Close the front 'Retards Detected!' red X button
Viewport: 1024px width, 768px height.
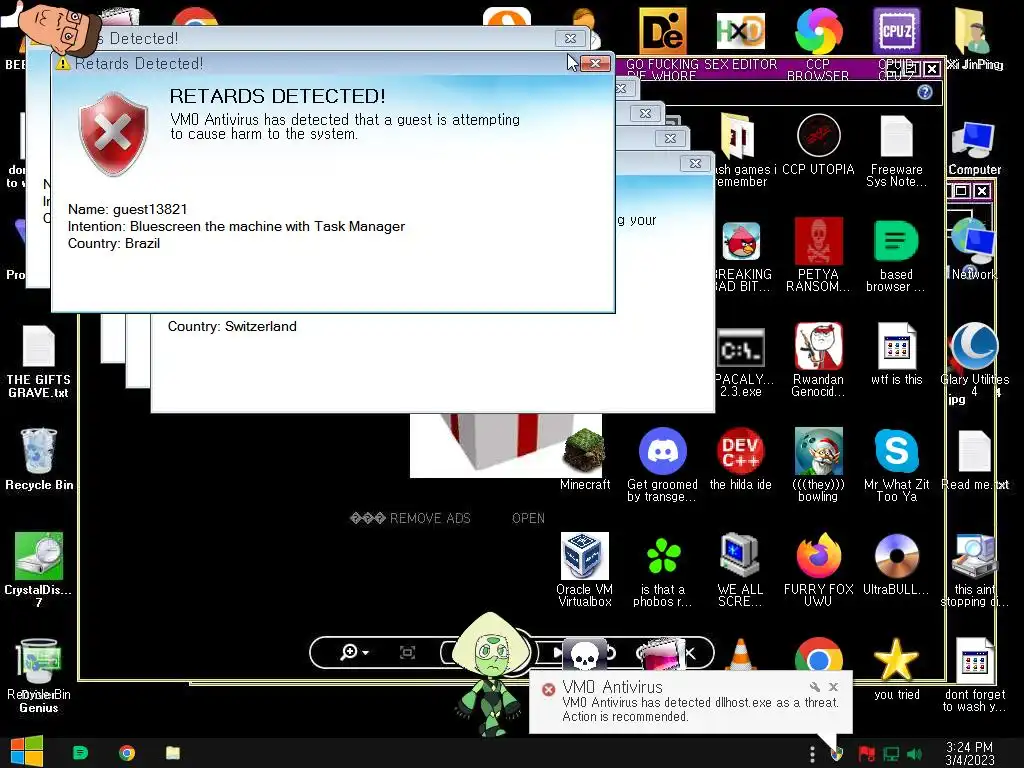pos(595,63)
